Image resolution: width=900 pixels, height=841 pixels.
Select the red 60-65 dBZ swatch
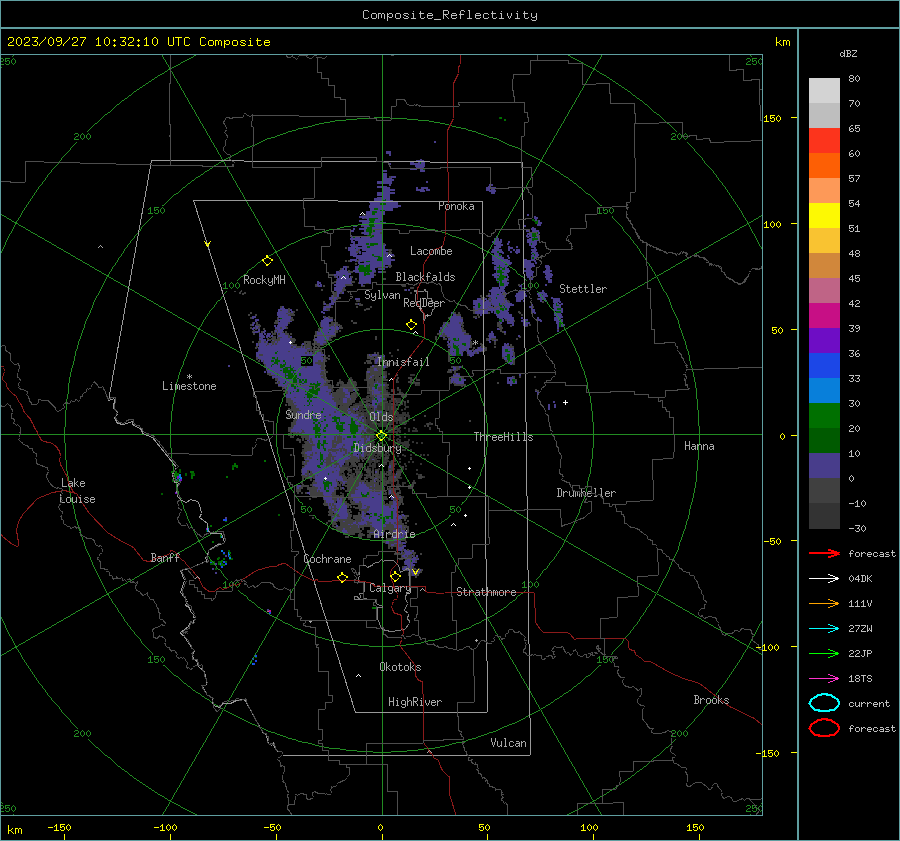[x=824, y=141]
